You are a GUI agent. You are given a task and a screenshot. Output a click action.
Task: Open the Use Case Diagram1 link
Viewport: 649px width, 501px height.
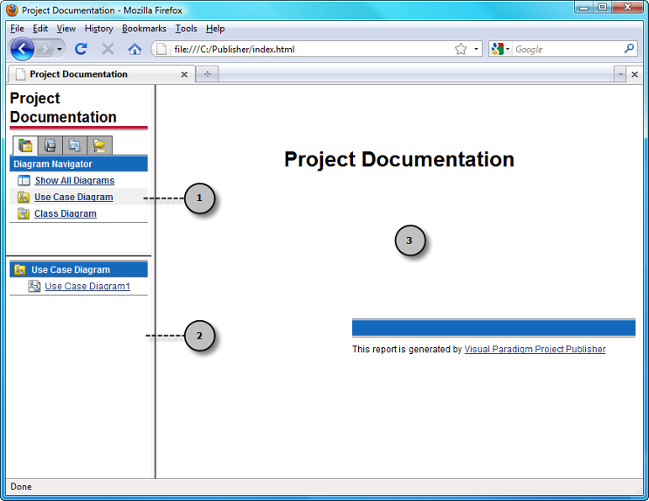pos(87,286)
